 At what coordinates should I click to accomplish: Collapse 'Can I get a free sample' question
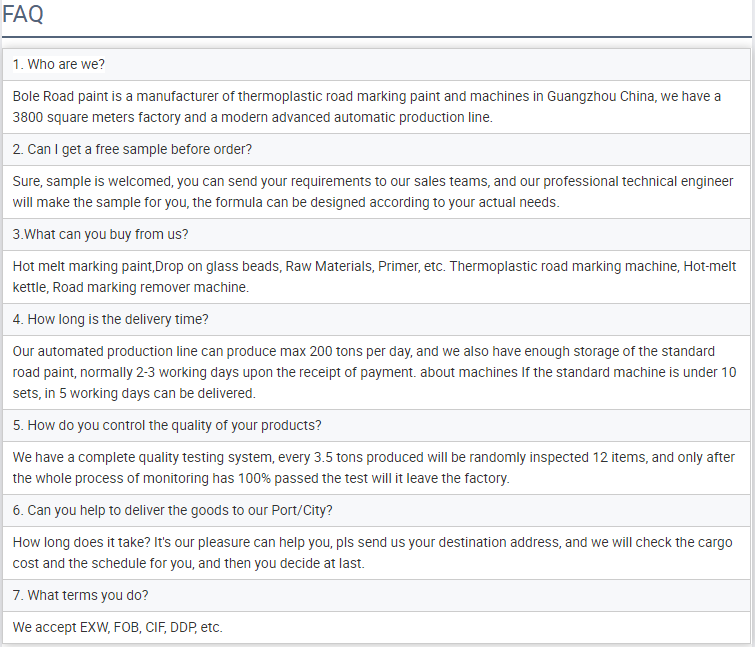(132, 149)
